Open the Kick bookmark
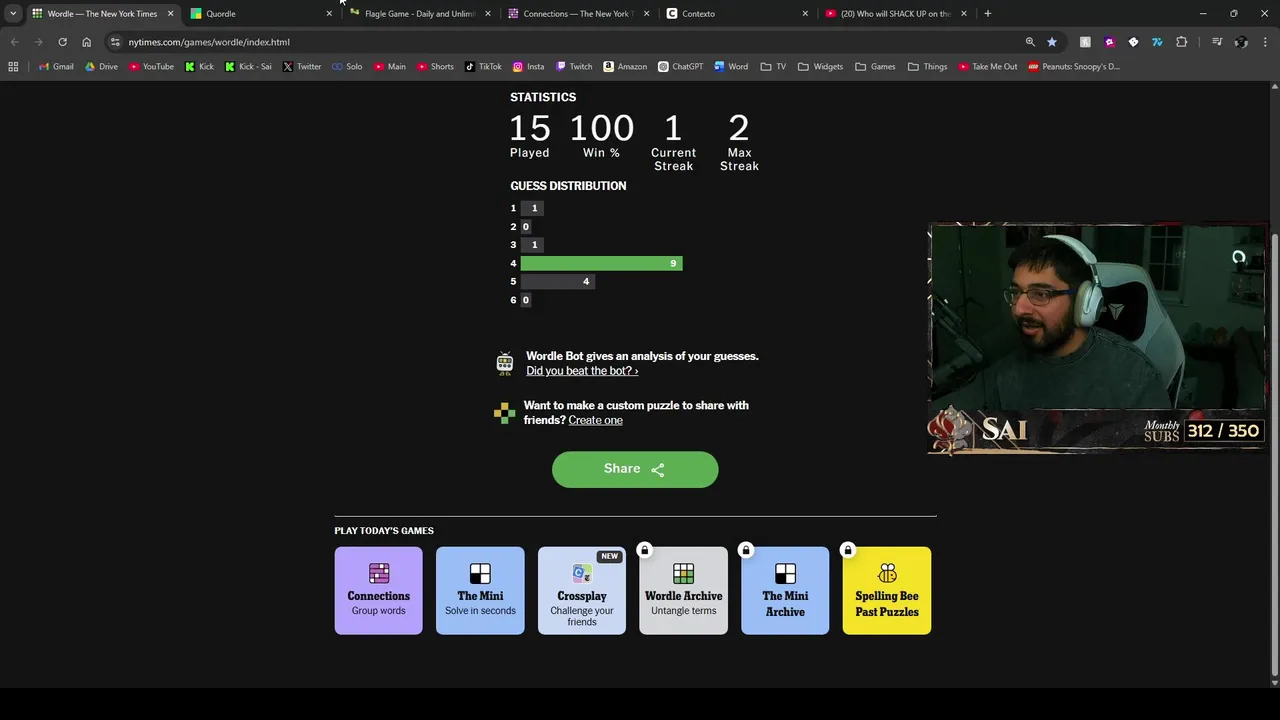 click(x=199, y=66)
